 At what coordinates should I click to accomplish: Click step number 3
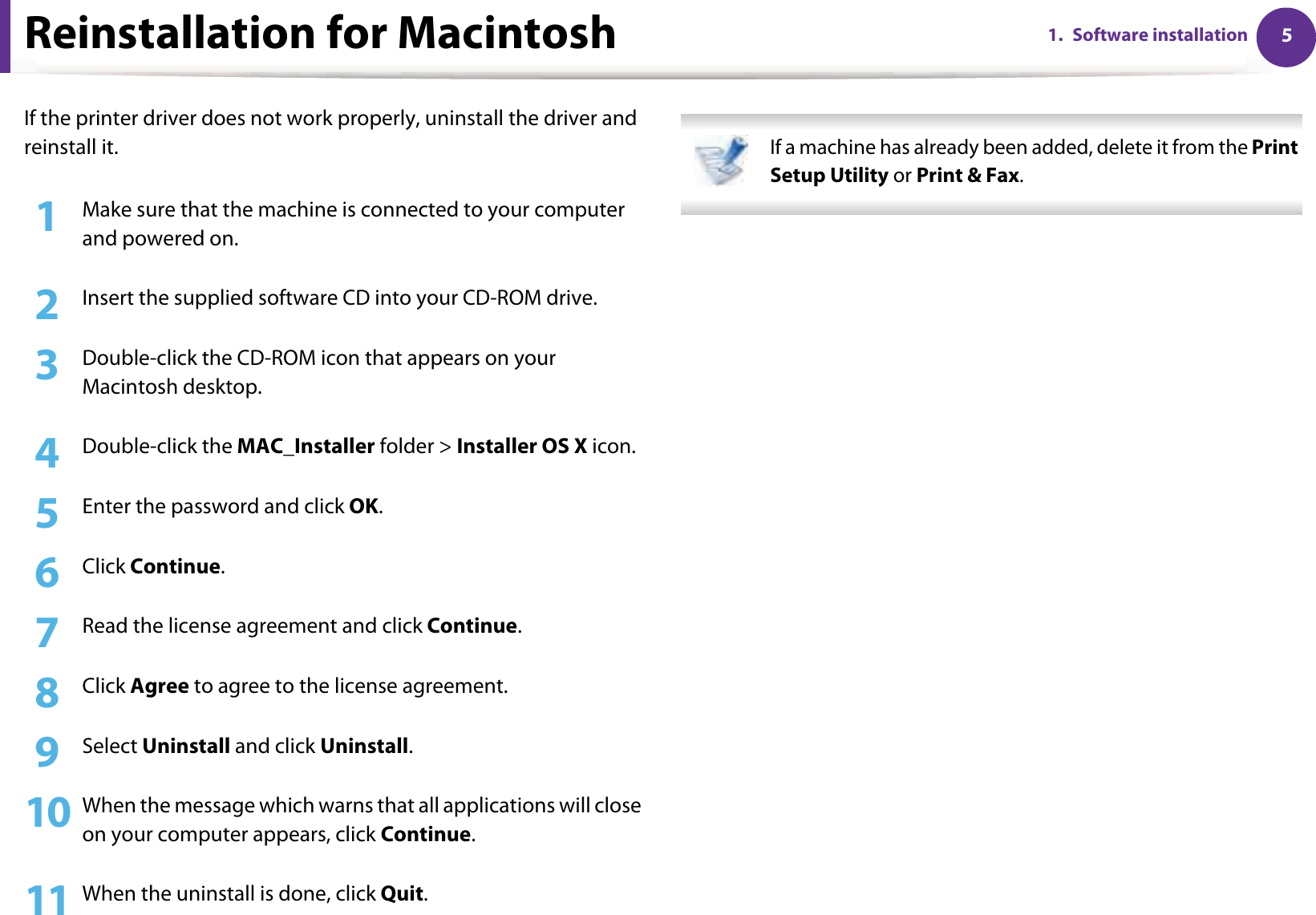pyautogui.click(x=47, y=366)
